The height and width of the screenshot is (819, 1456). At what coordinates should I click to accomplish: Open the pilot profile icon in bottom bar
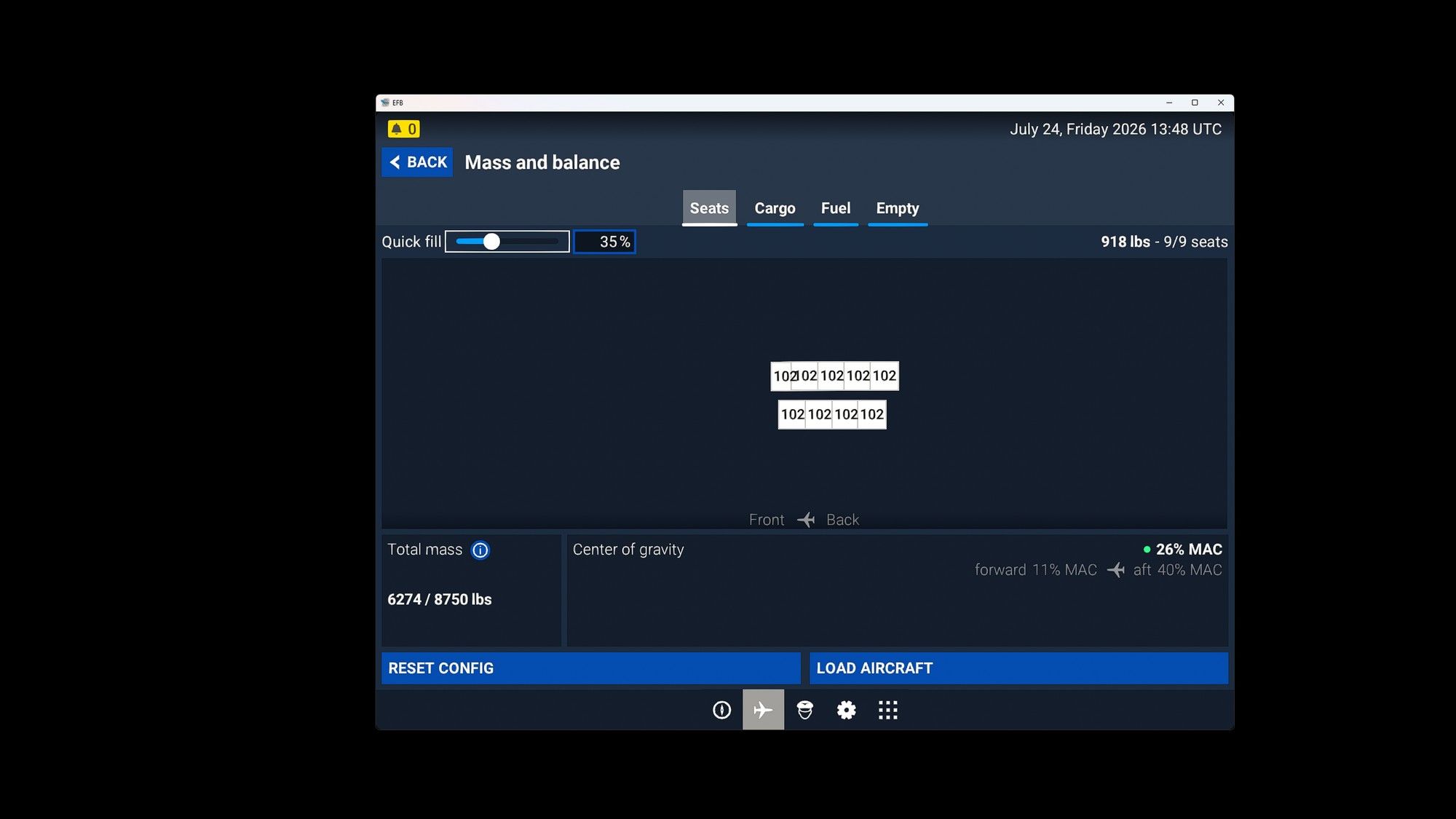(804, 710)
